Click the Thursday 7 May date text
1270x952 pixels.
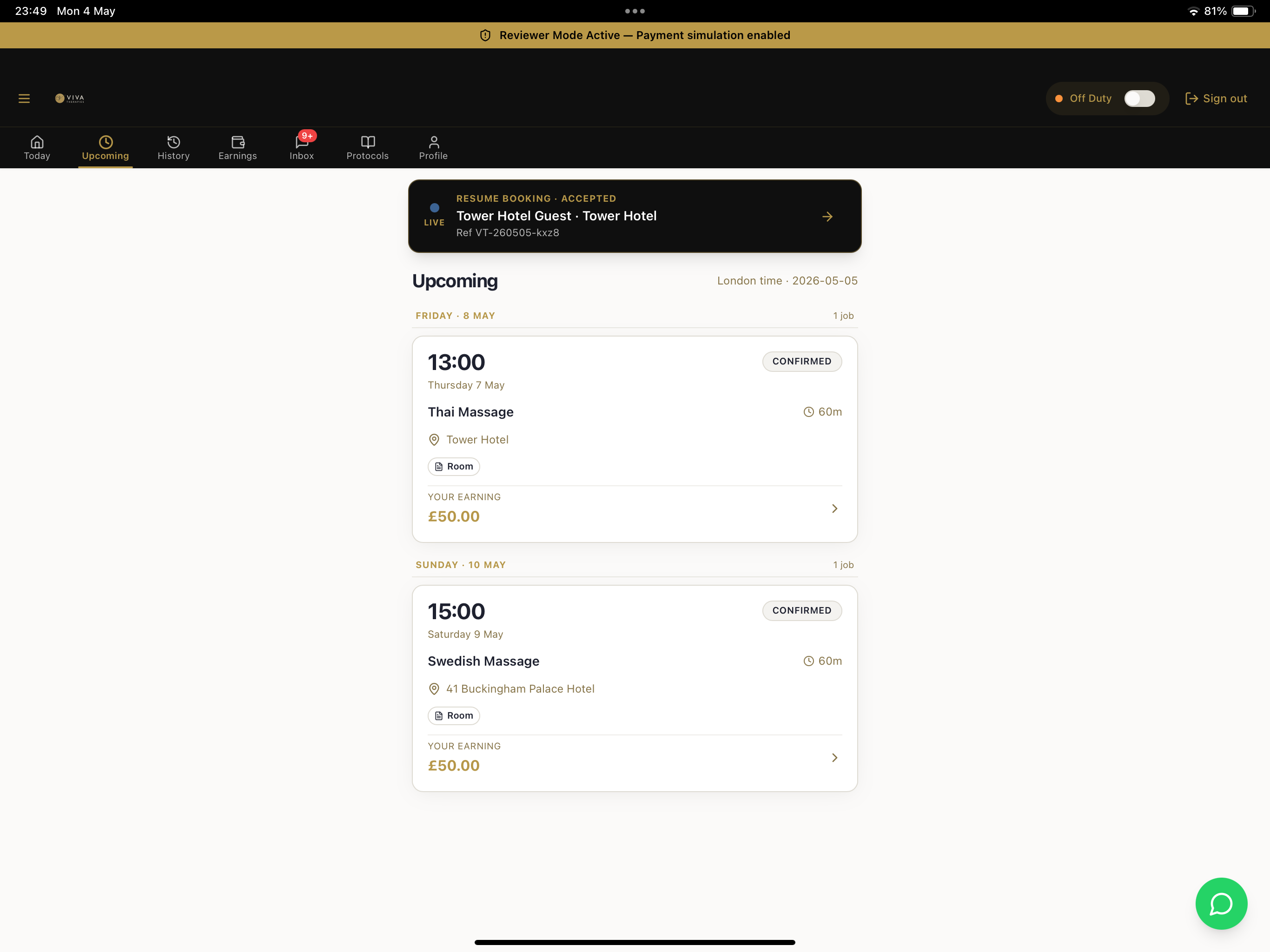[x=466, y=385]
